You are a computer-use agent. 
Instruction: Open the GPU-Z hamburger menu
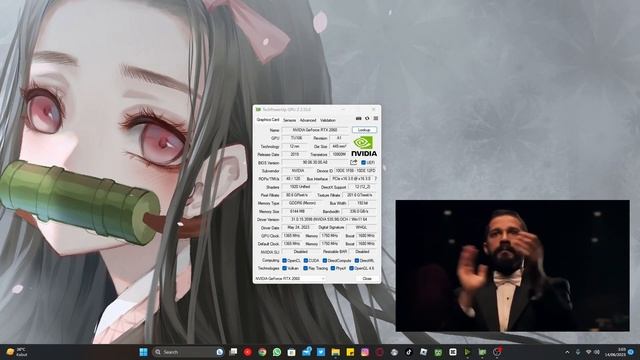coord(376,118)
